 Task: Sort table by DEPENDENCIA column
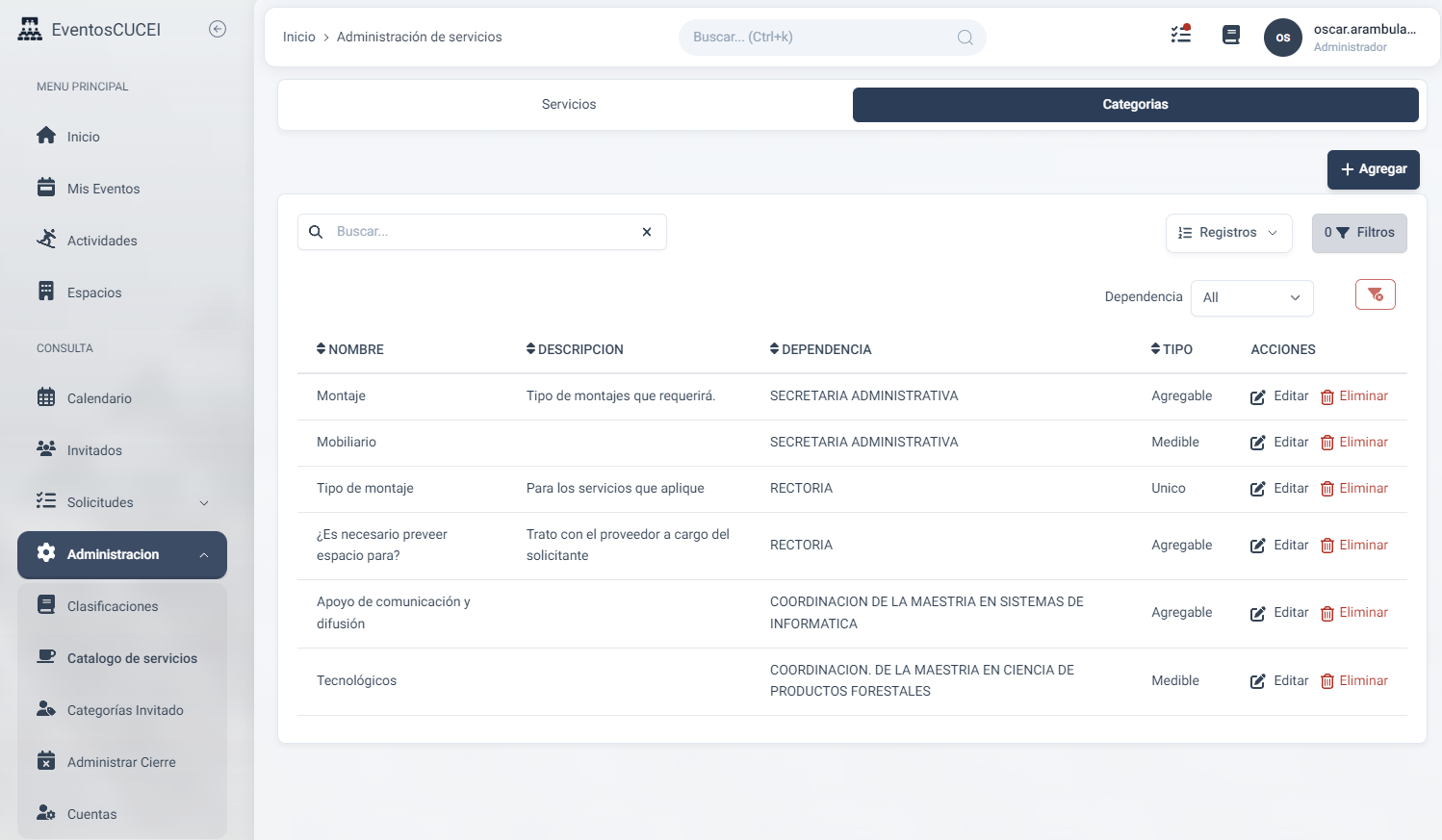820,349
